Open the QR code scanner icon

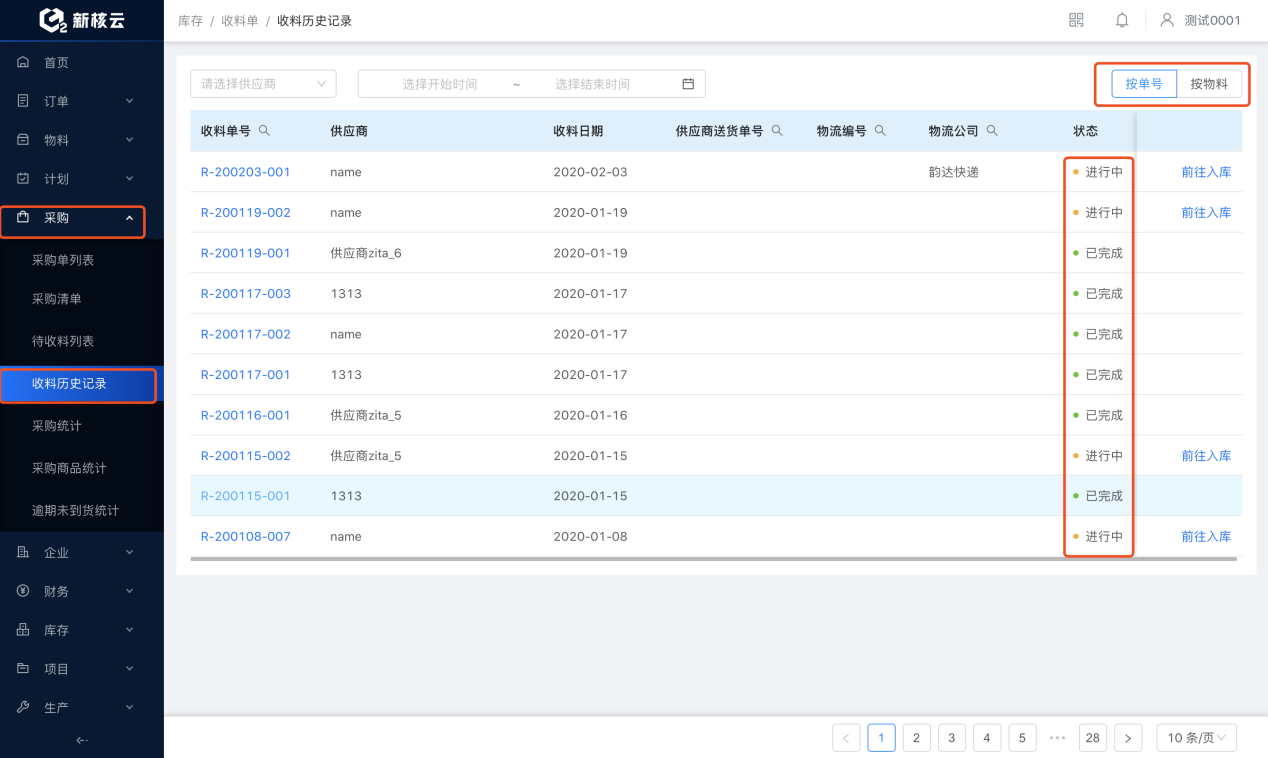point(1076,20)
